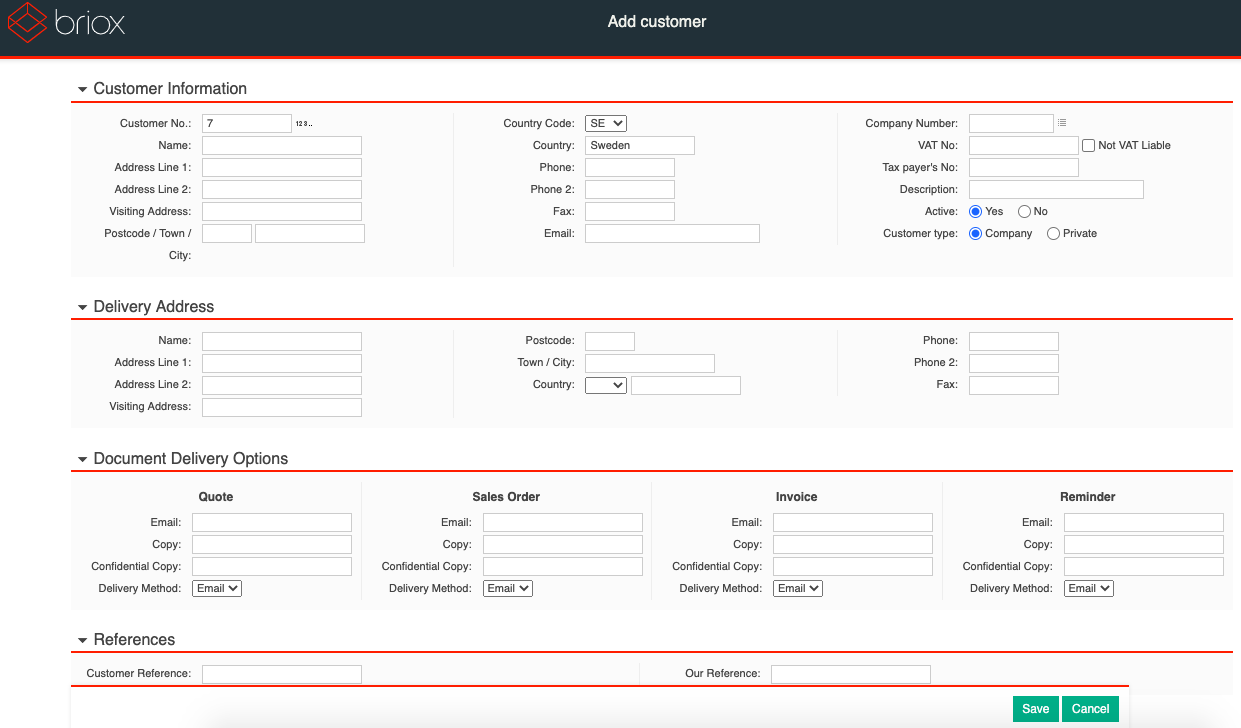Click Delivery Address Visiting Address field

coord(282,407)
